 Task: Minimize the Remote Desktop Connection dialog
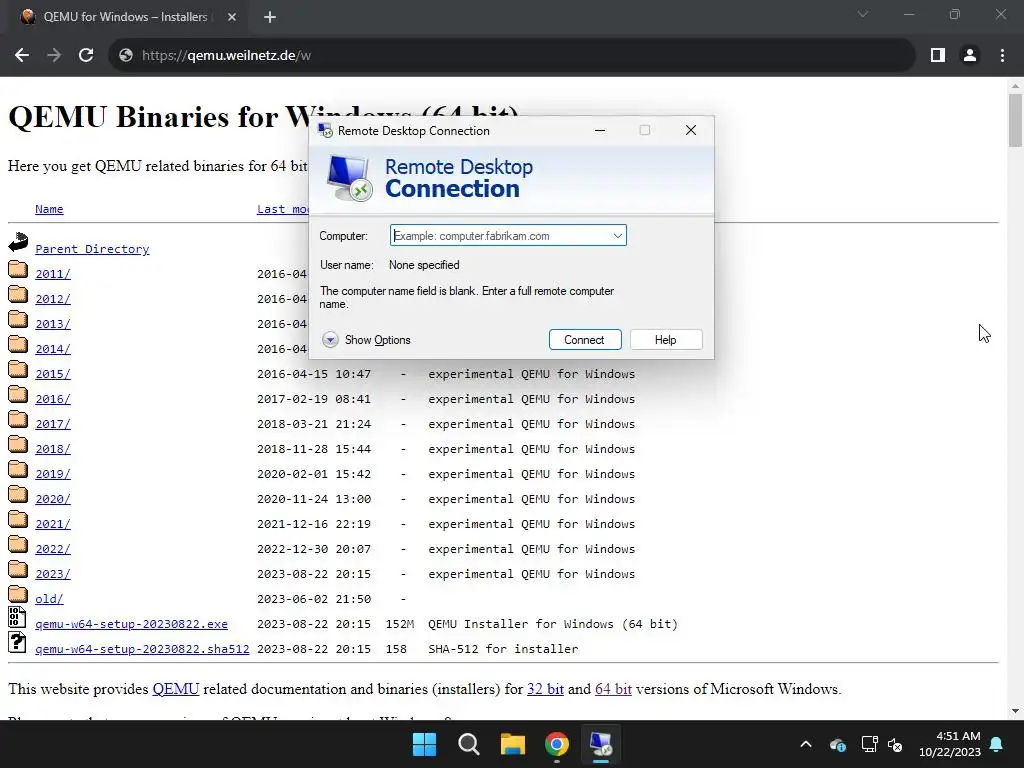pyautogui.click(x=600, y=131)
